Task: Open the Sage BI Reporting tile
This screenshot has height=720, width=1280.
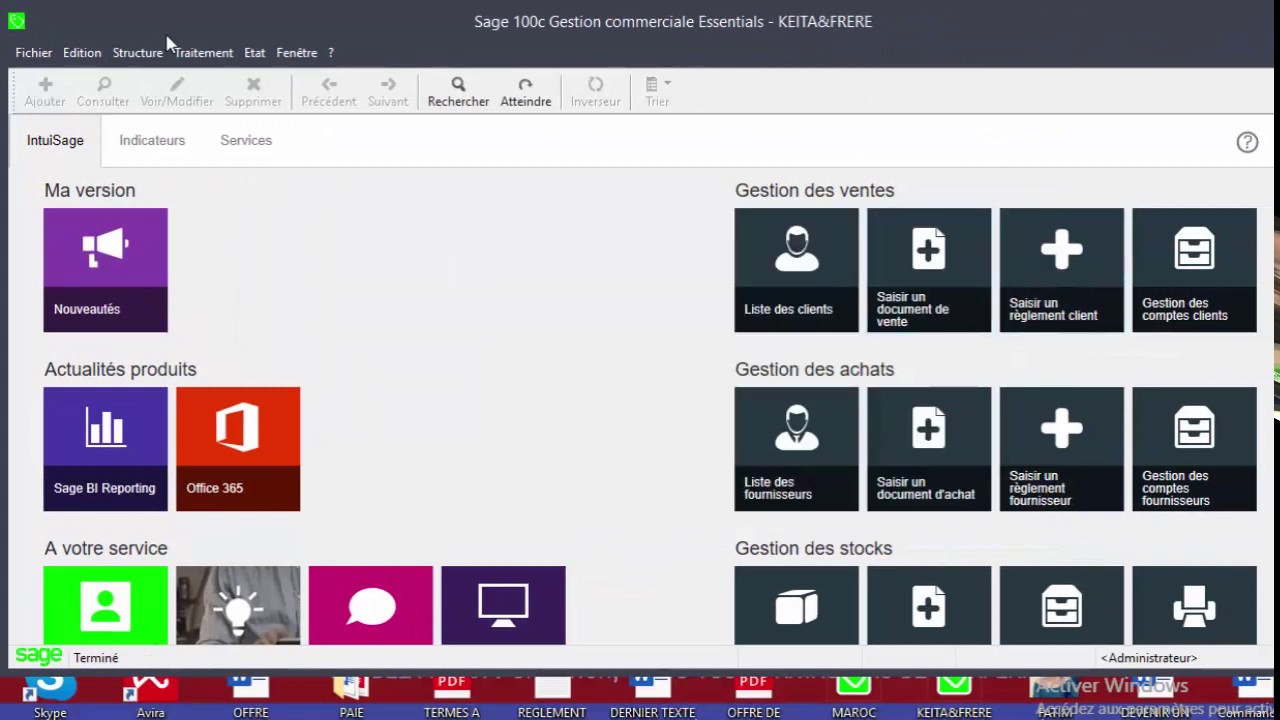Action: pos(105,449)
